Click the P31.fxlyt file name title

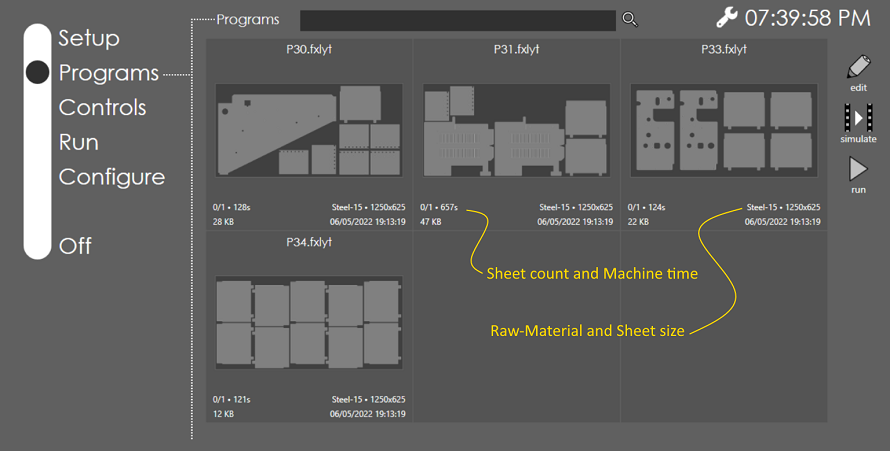(x=516, y=49)
